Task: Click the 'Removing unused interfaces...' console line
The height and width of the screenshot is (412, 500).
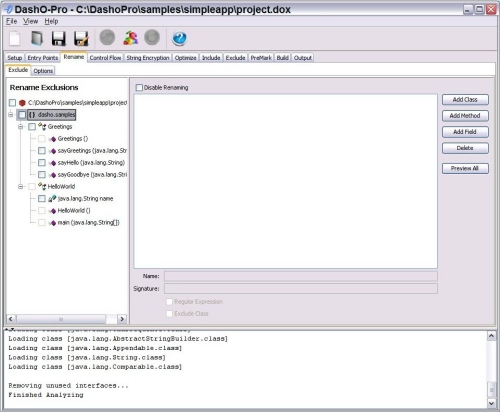Action: pos(68,386)
